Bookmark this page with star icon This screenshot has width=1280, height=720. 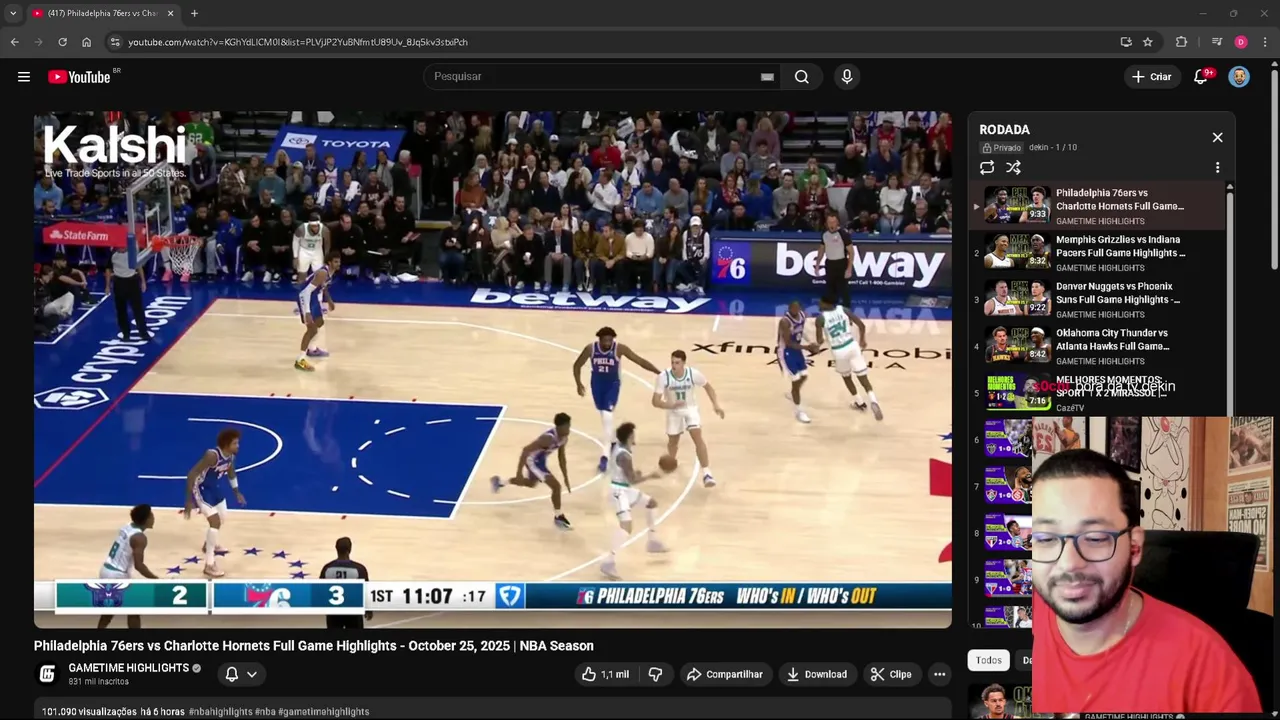tap(1148, 42)
